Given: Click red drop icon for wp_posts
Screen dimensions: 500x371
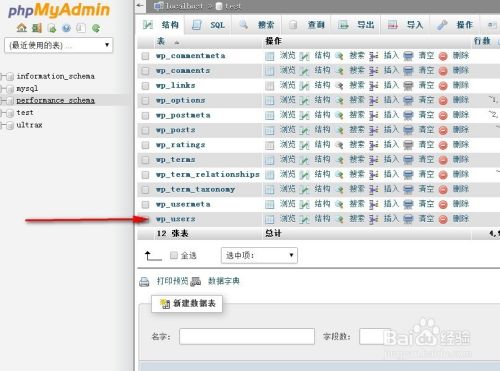Looking at the screenshot, I should [x=443, y=130].
